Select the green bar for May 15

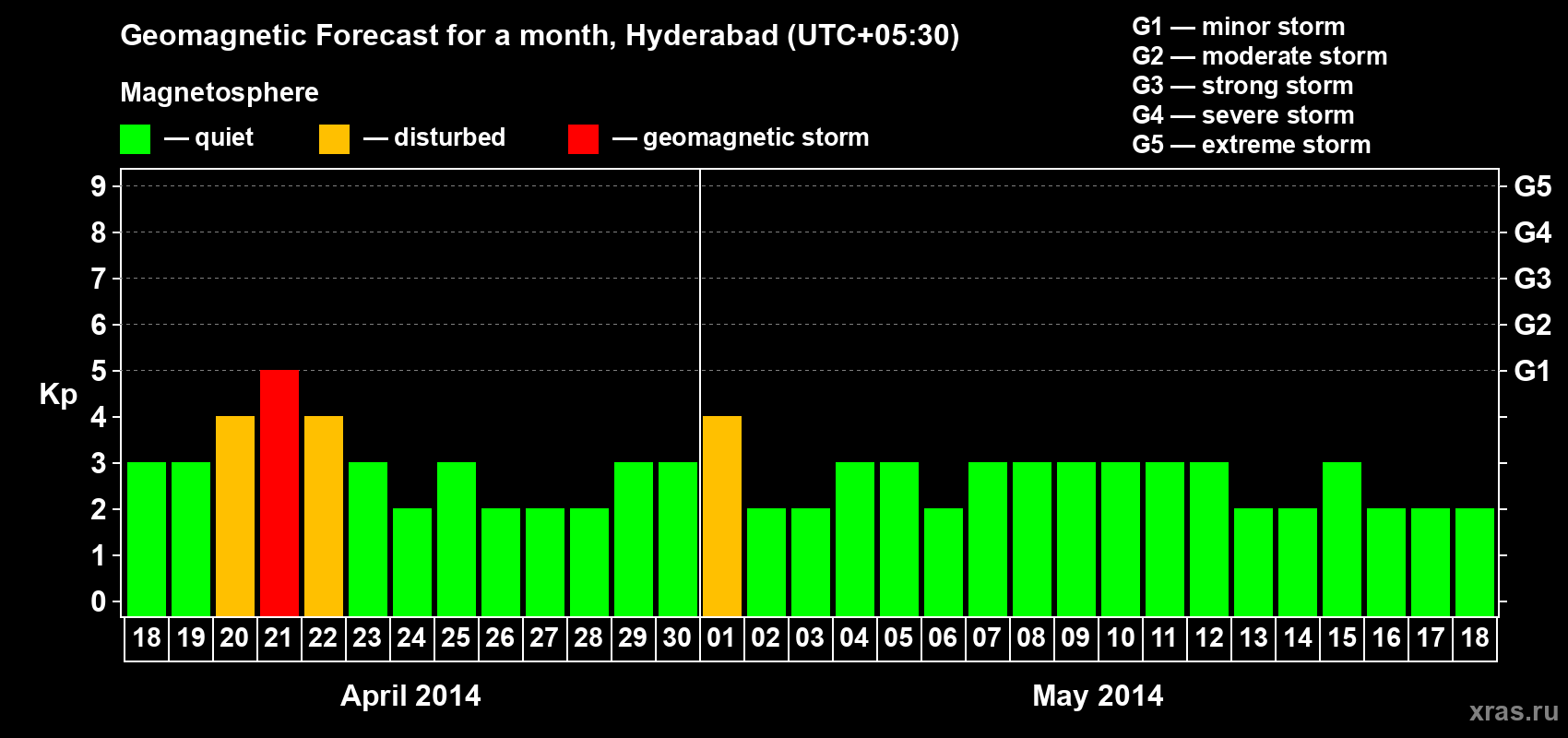[x=1342, y=539]
